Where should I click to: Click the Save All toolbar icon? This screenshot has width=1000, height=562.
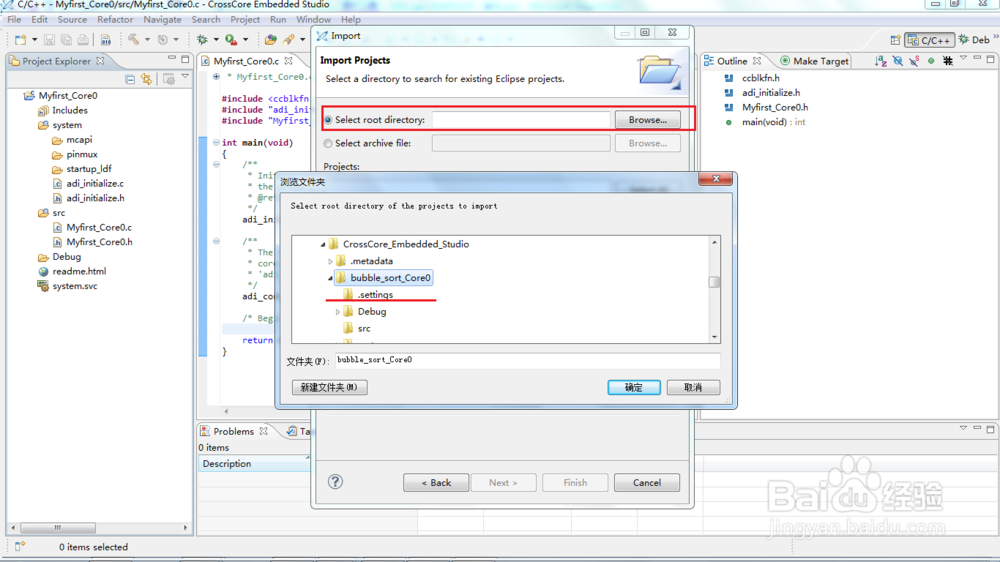pos(66,40)
